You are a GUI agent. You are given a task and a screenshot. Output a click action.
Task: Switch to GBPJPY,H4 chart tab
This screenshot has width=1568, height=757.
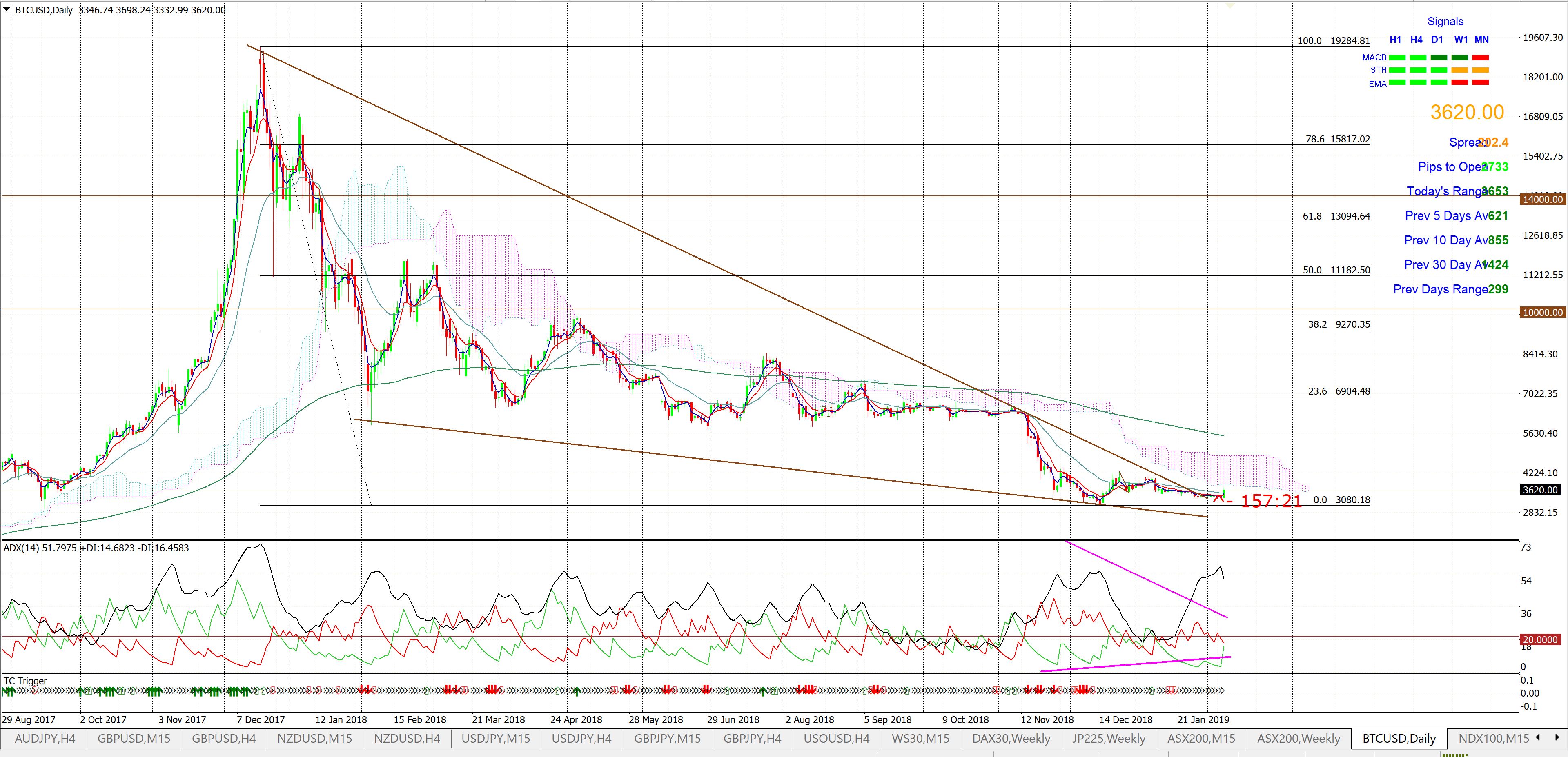pos(752,739)
